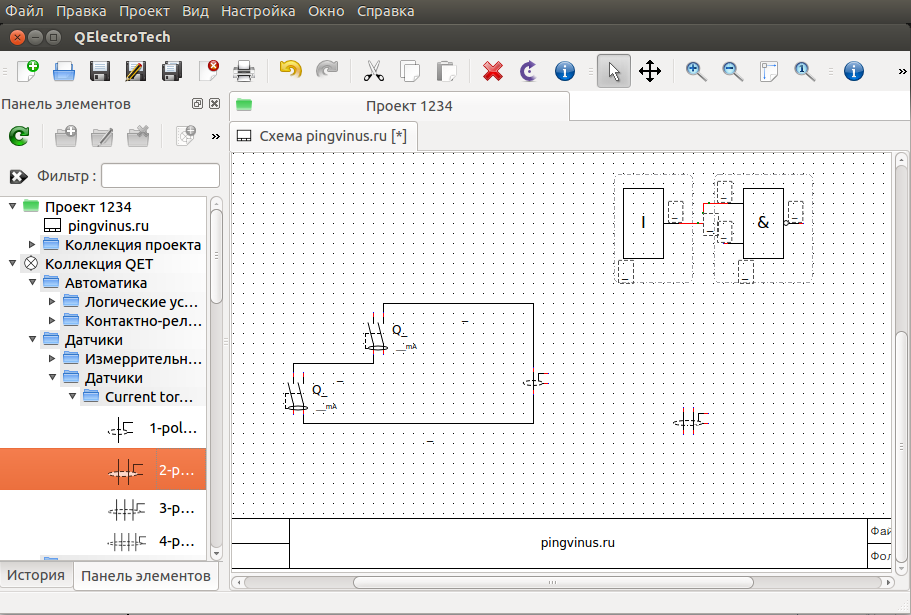The height and width of the screenshot is (615, 911).
Task: Click the New project icon
Action: tap(28, 71)
